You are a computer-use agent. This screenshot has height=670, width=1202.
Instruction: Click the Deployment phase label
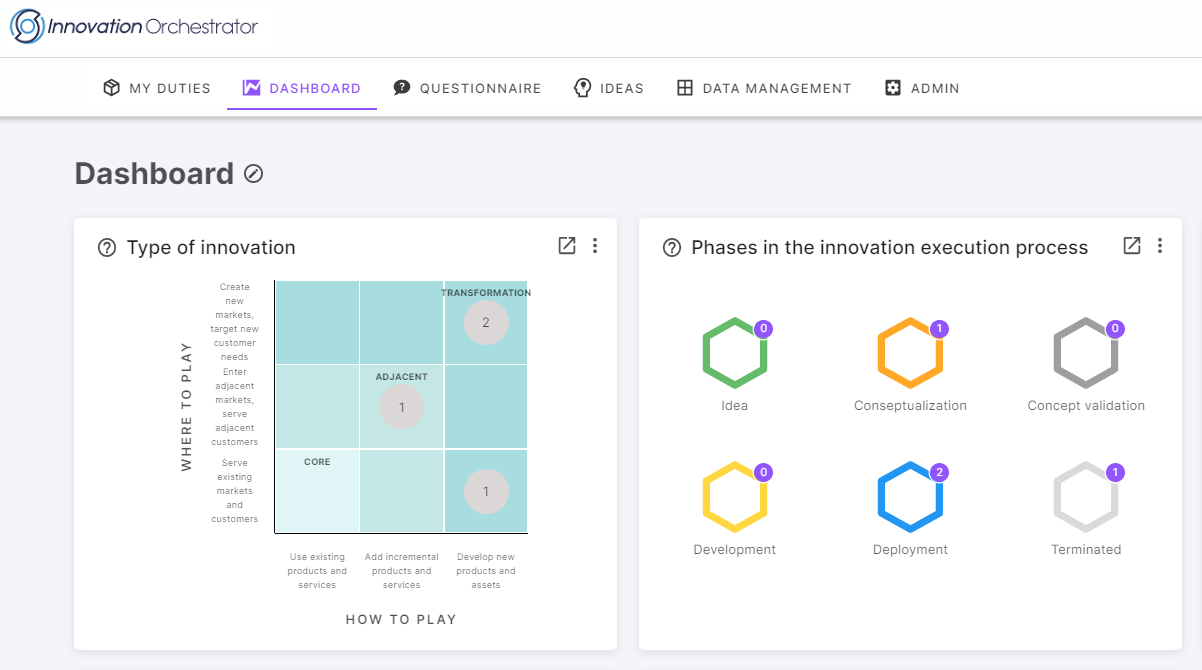tap(910, 550)
